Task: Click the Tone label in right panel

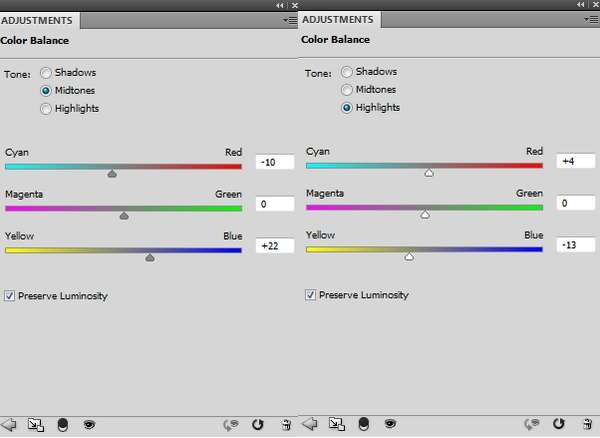Action: tap(318, 73)
